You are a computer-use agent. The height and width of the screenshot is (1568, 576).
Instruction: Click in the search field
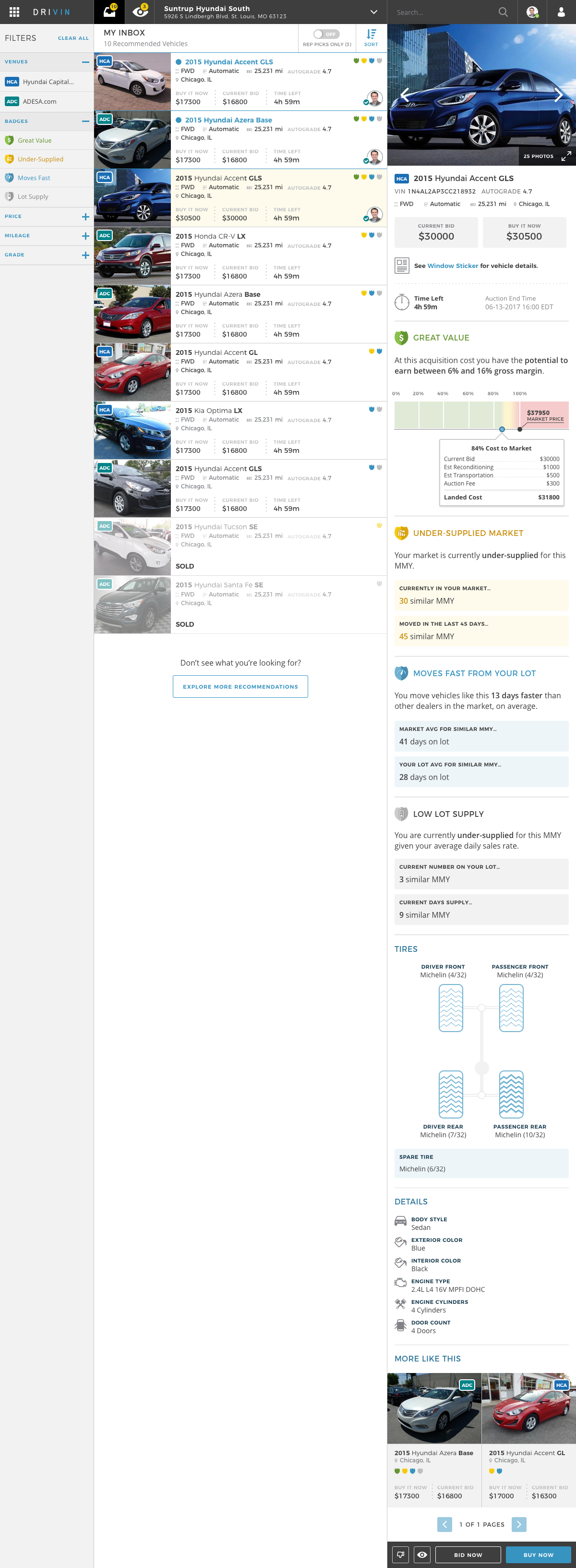click(x=444, y=12)
